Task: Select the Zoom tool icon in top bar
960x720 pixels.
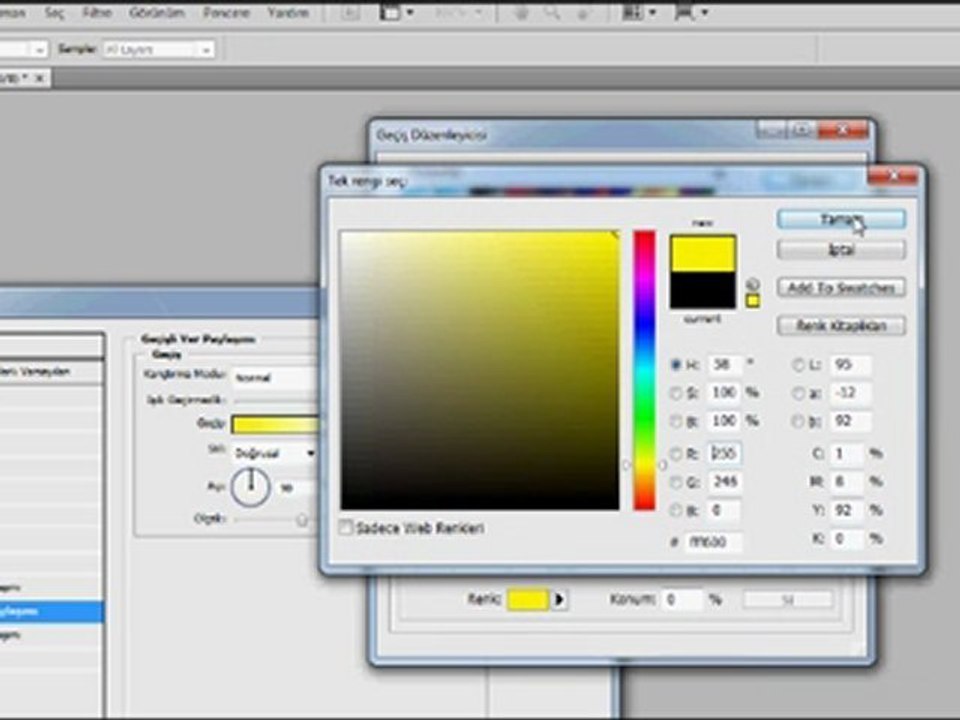Action: (x=552, y=12)
